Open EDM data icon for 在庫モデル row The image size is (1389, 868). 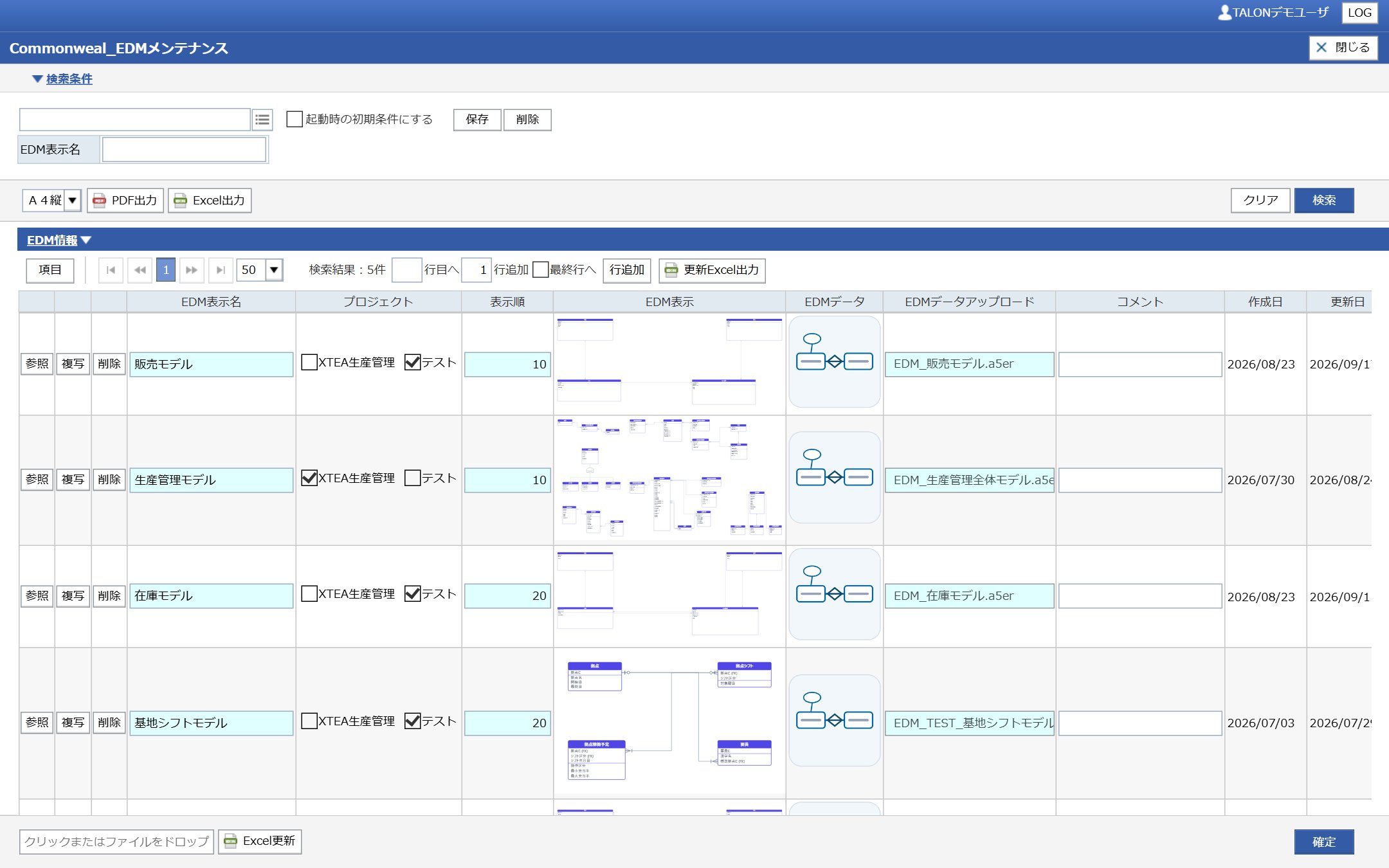coord(835,594)
